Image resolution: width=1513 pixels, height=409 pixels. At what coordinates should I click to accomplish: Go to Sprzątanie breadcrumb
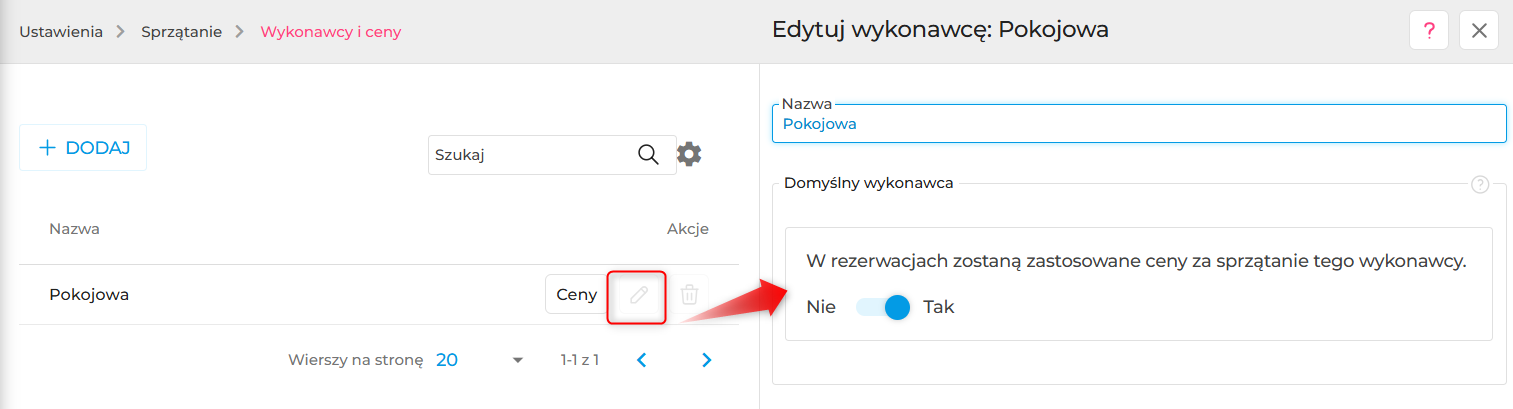[x=182, y=32]
